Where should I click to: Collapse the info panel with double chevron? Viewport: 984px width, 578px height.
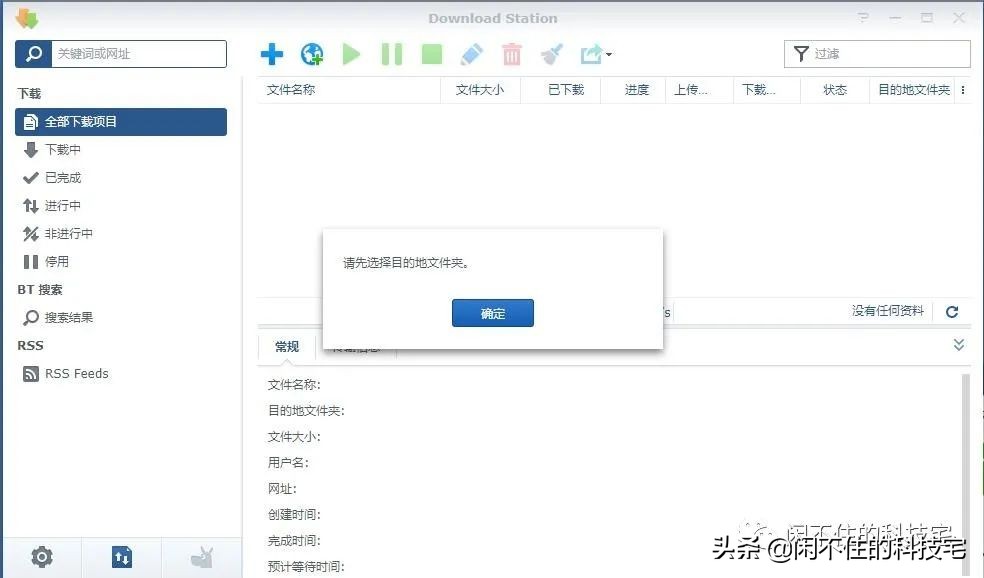click(958, 344)
